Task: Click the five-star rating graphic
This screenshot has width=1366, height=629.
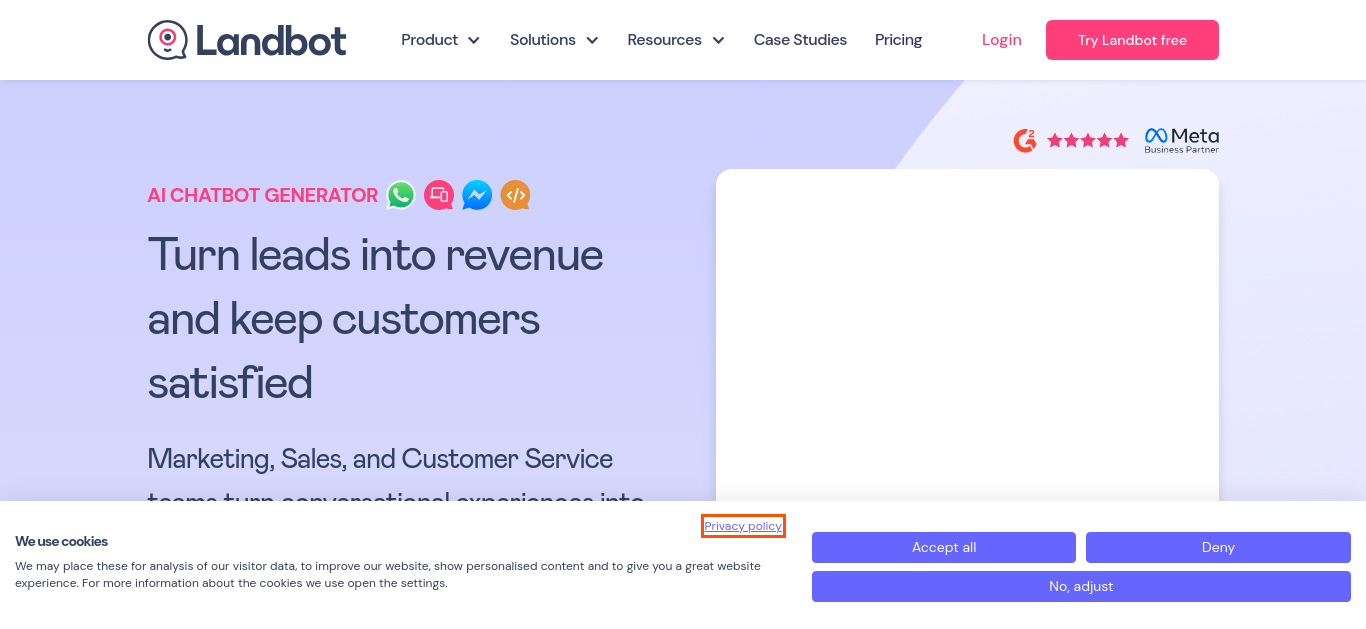Action: tap(1088, 140)
